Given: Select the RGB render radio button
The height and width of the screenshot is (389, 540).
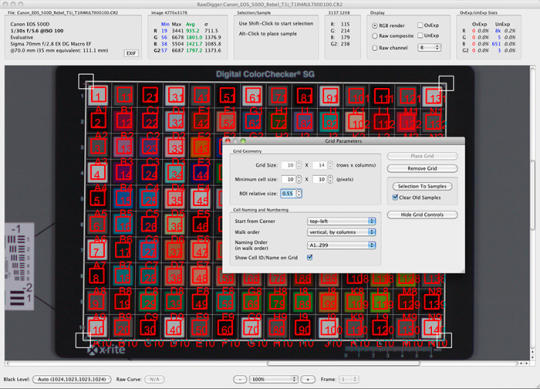Looking at the screenshot, I should coord(375,26).
